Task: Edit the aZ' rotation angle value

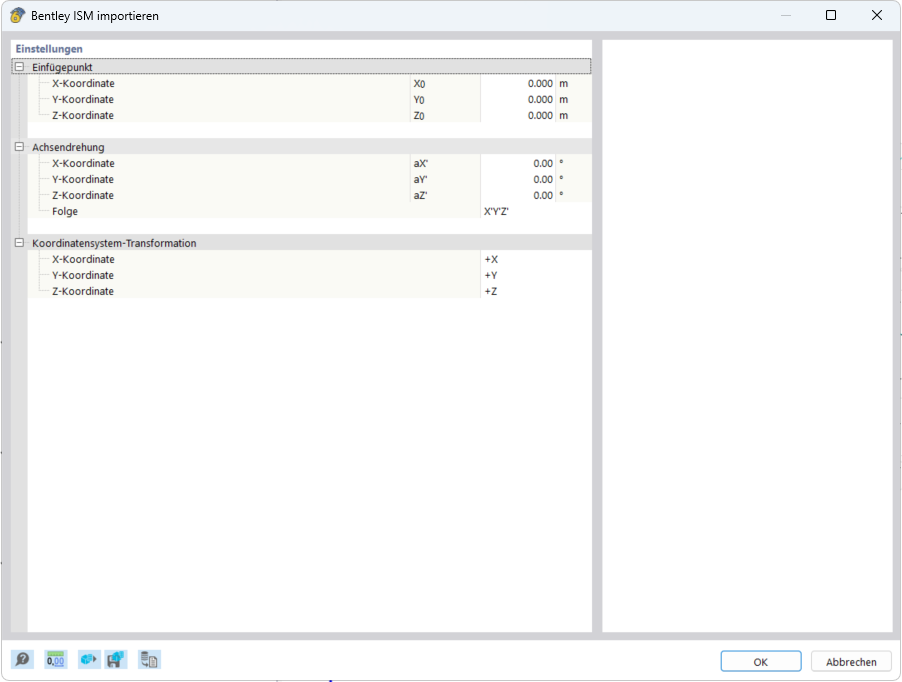Action: pos(518,195)
